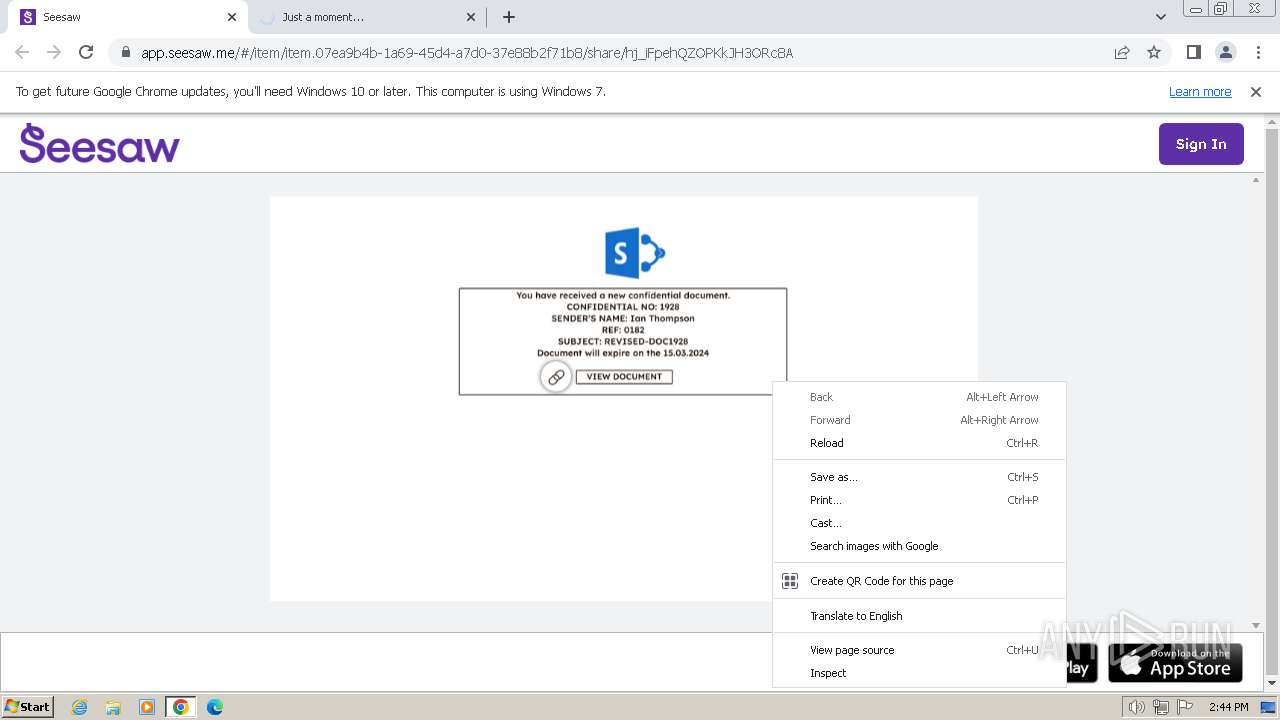Click the round link icon beside View Document

point(556,377)
